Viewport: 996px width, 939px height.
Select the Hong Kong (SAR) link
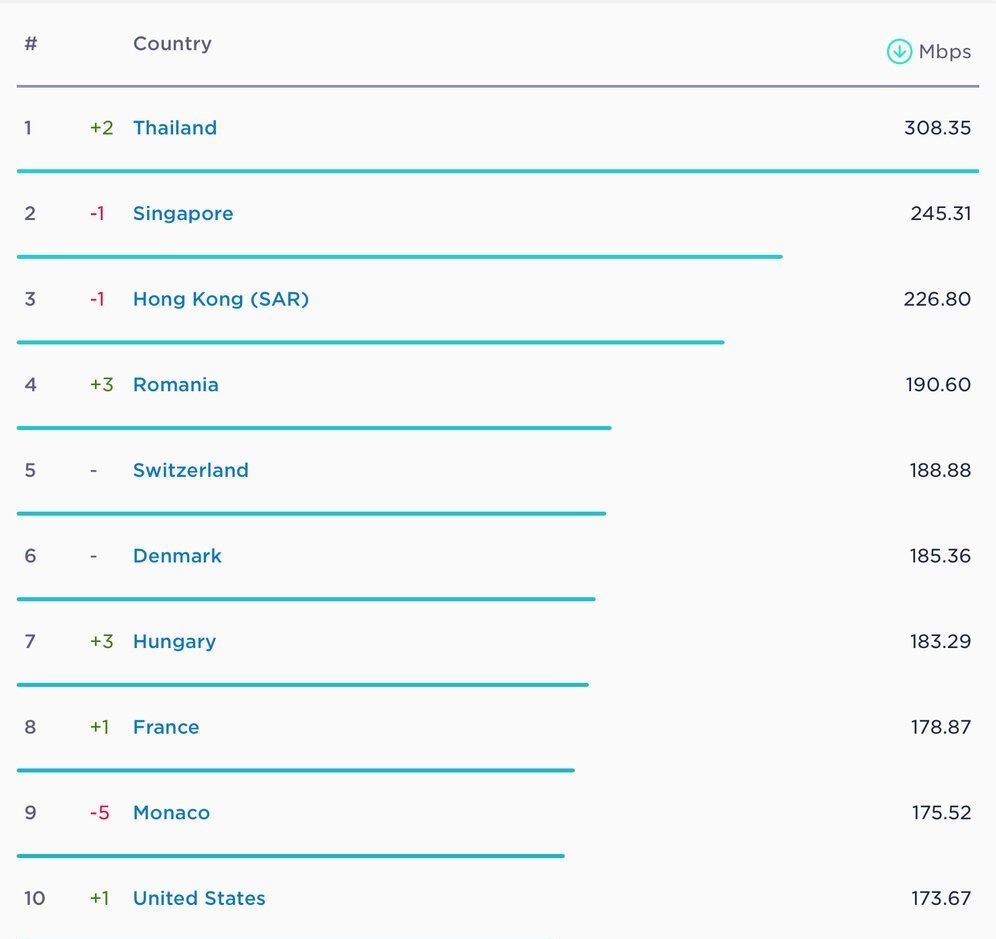pos(221,299)
